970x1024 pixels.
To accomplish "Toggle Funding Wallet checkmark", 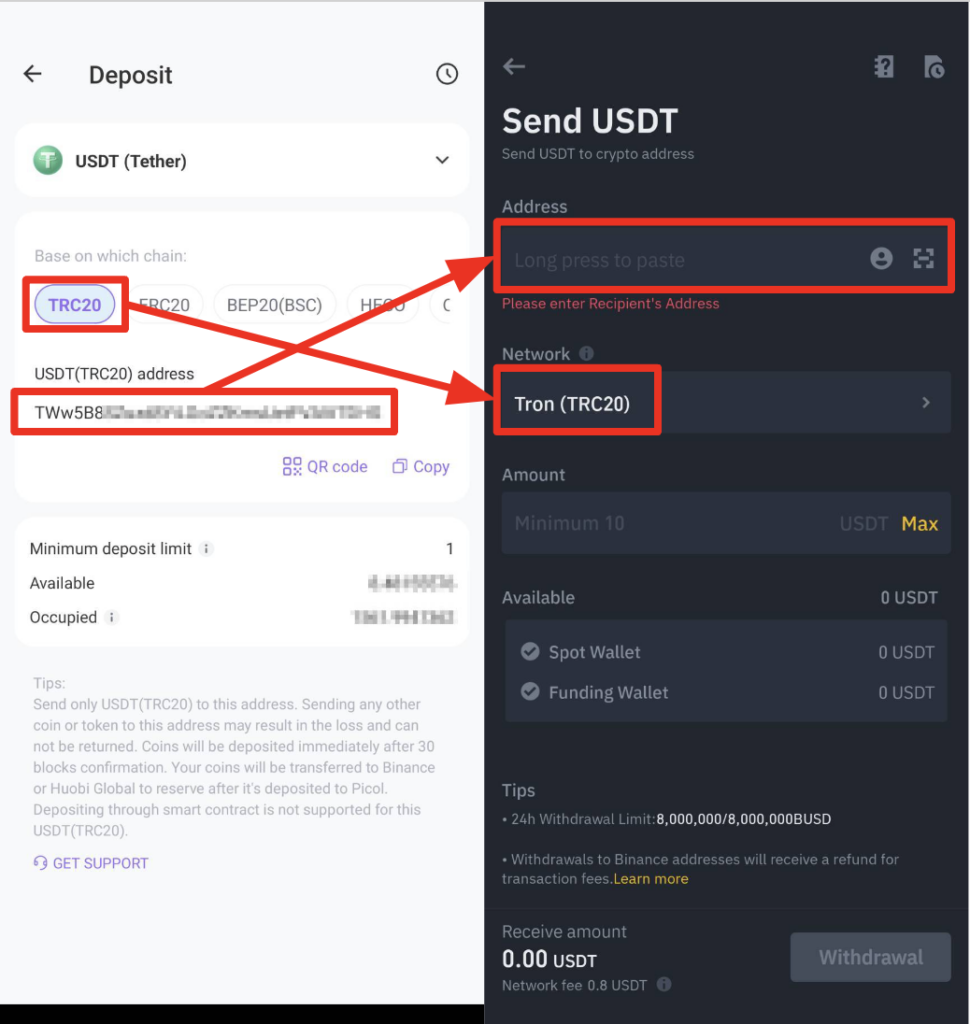I will click(530, 692).
